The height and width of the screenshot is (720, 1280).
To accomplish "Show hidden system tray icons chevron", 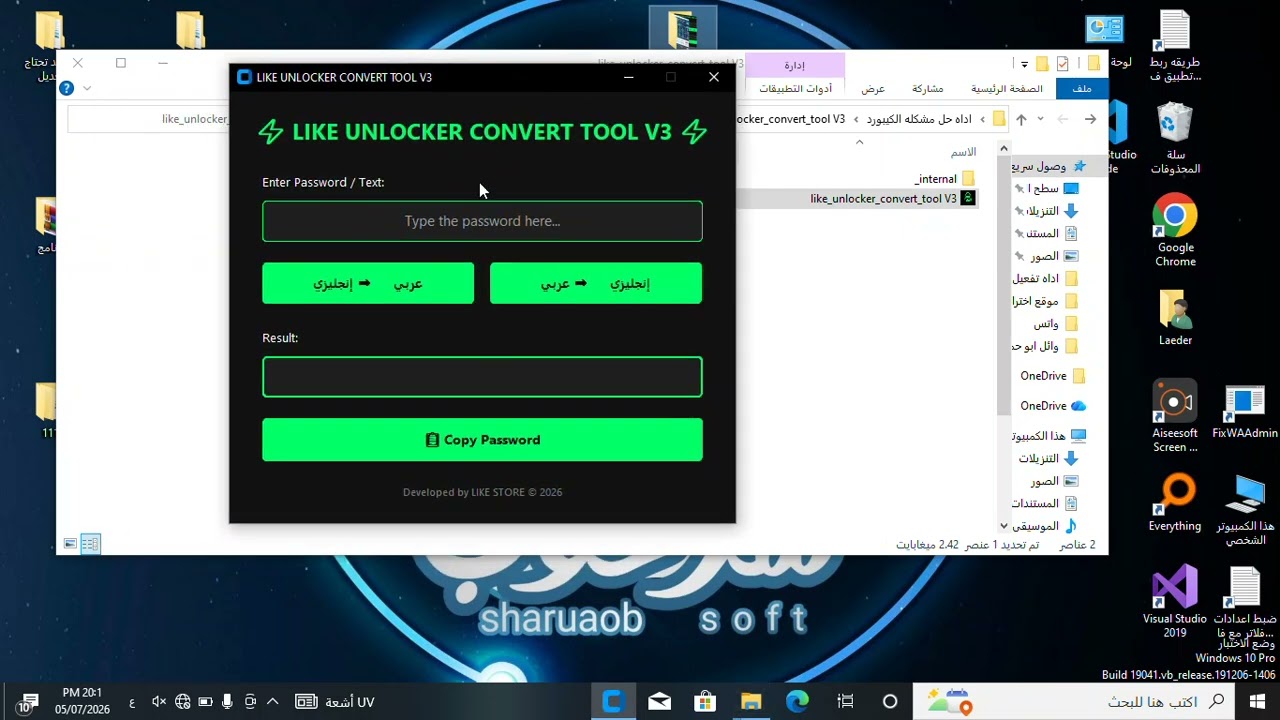I will [x=272, y=702].
